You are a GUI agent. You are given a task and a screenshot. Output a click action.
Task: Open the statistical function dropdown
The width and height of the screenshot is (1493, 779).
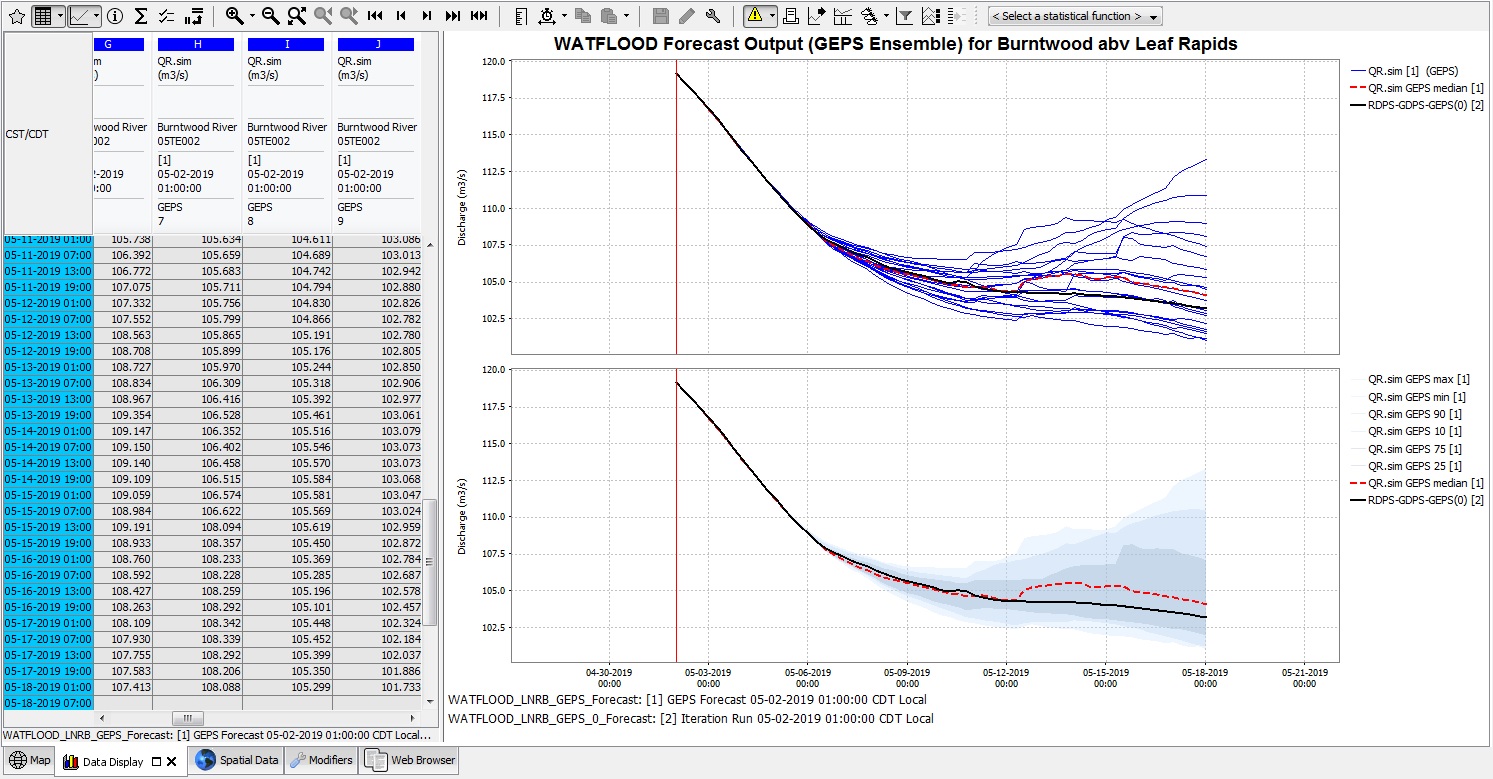[1074, 16]
